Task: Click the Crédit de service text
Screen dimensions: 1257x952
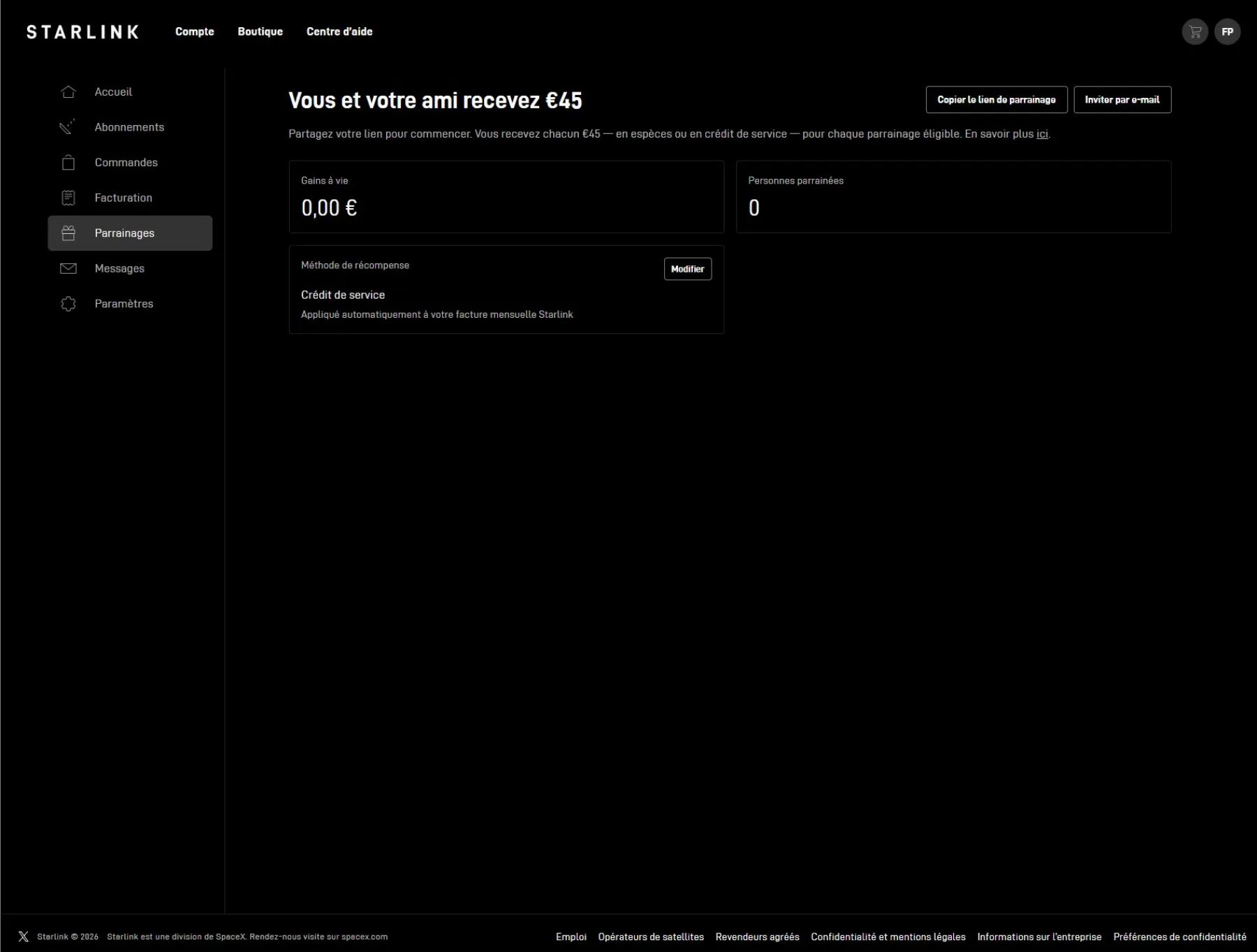Action: tap(343, 295)
